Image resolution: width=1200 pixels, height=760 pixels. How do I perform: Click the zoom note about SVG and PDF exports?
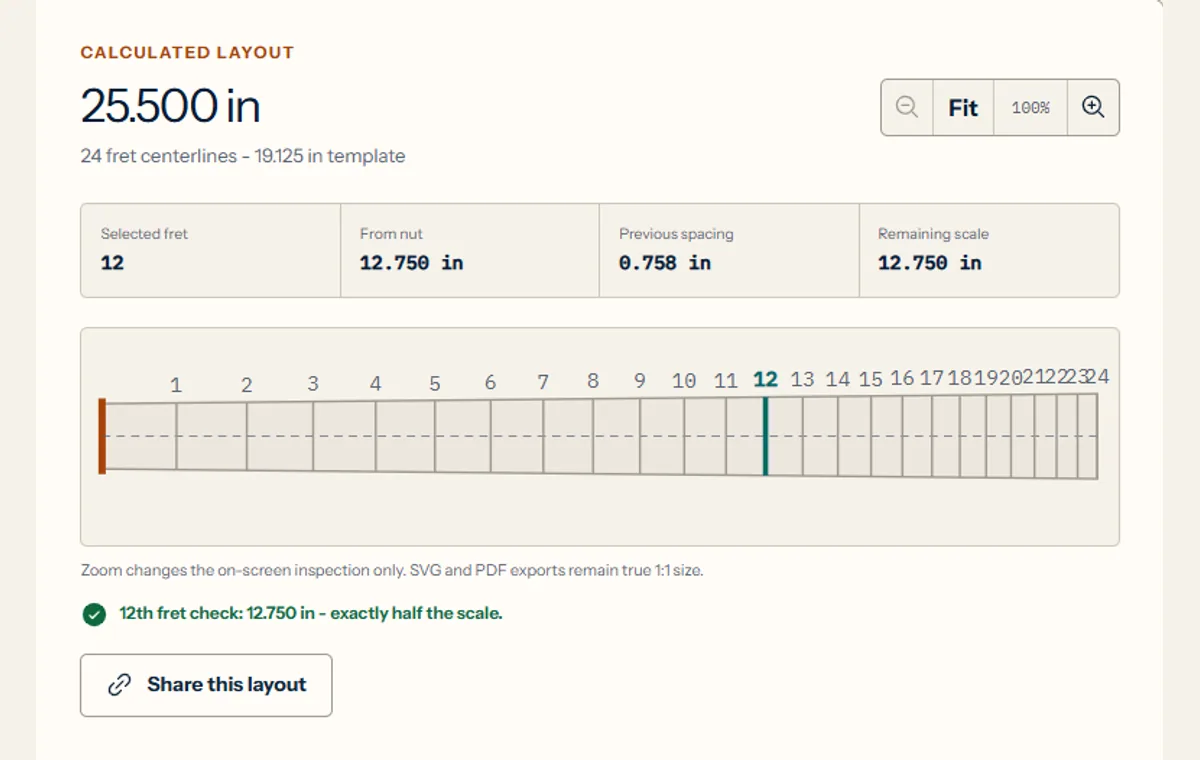(392, 572)
